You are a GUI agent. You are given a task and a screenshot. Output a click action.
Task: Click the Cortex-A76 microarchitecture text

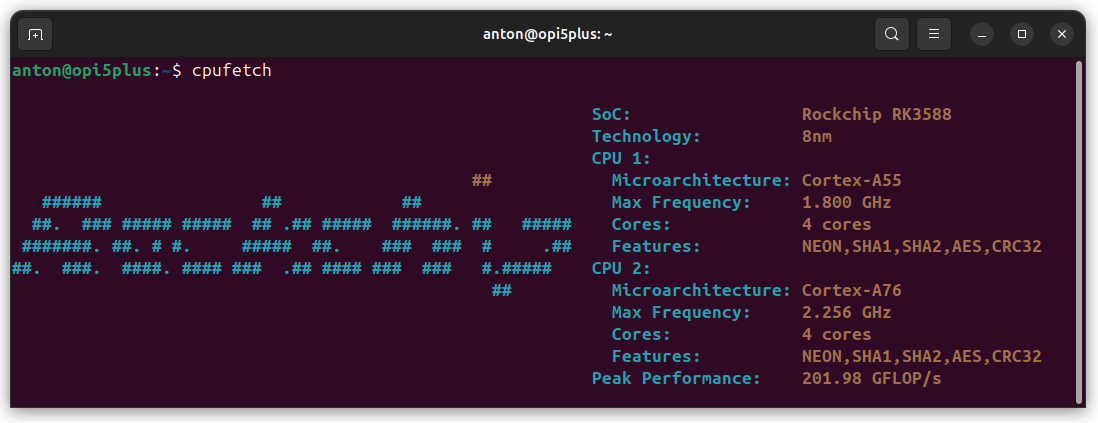click(852, 290)
